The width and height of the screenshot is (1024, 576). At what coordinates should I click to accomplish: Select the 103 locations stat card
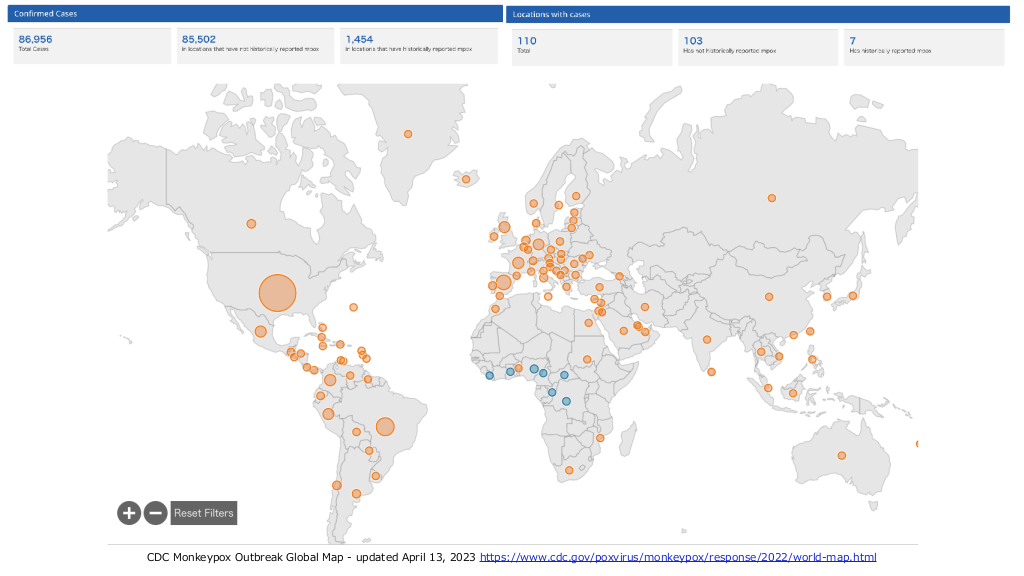(757, 46)
